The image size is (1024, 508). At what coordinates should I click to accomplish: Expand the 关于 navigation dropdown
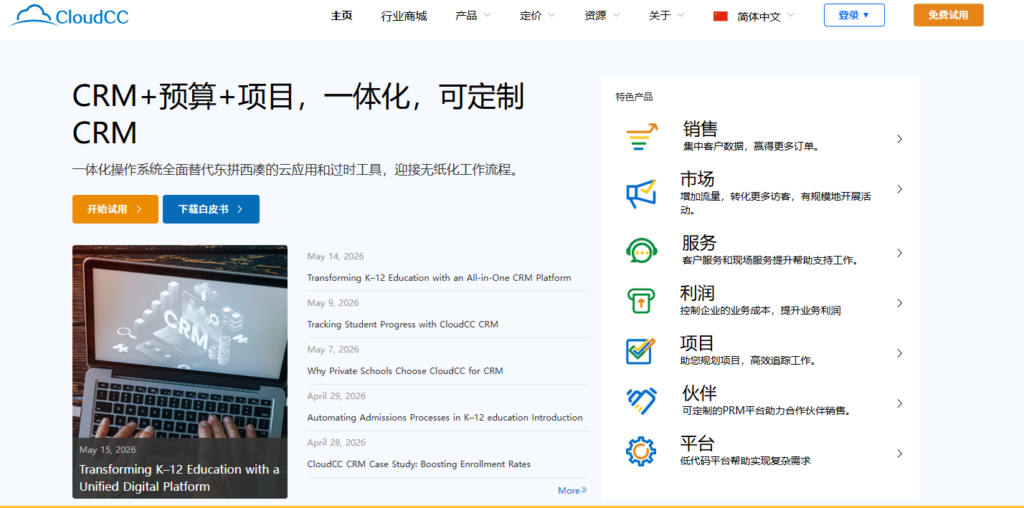pyautogui.click(x=667, y=16)
